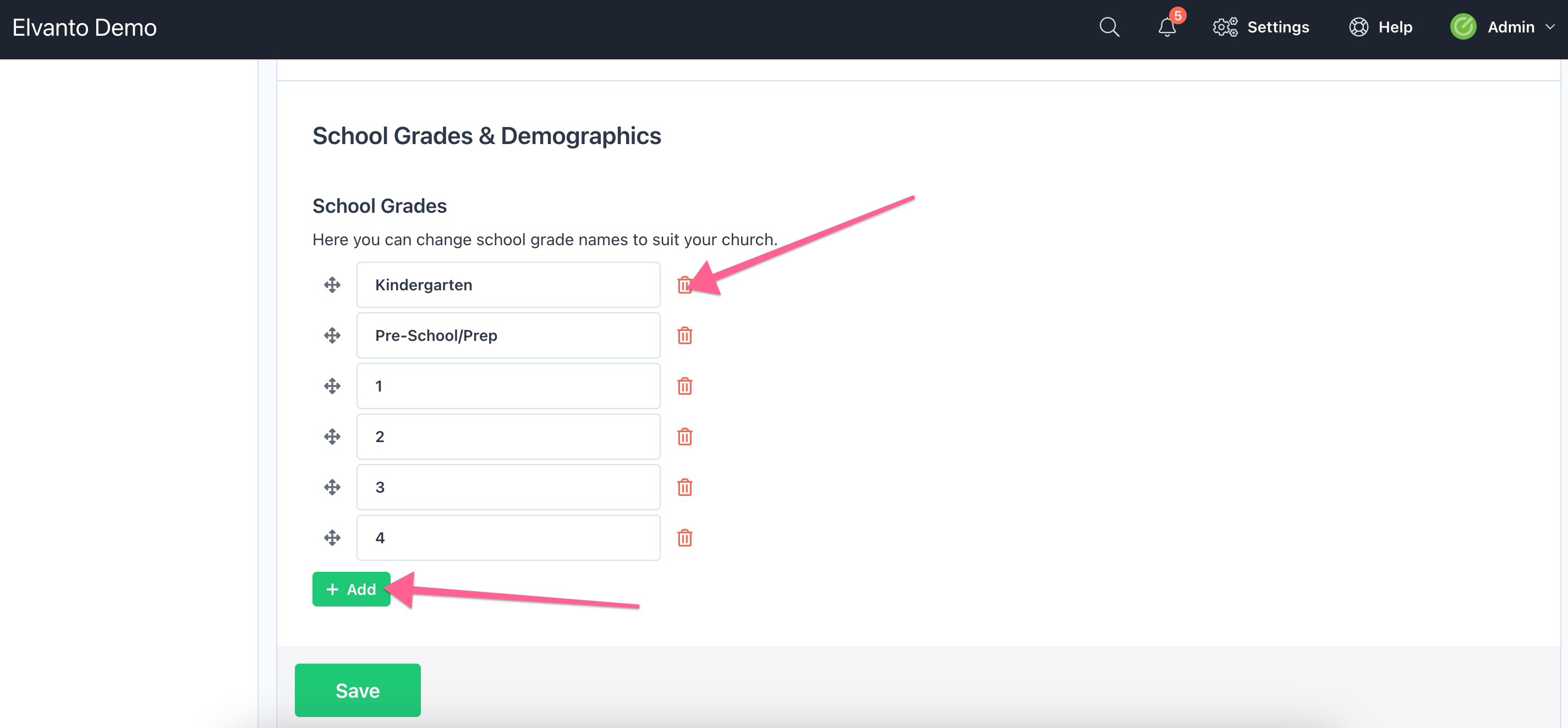Grab the move handle for grade 1
The image size is (1568, 728).
point(332,385)
